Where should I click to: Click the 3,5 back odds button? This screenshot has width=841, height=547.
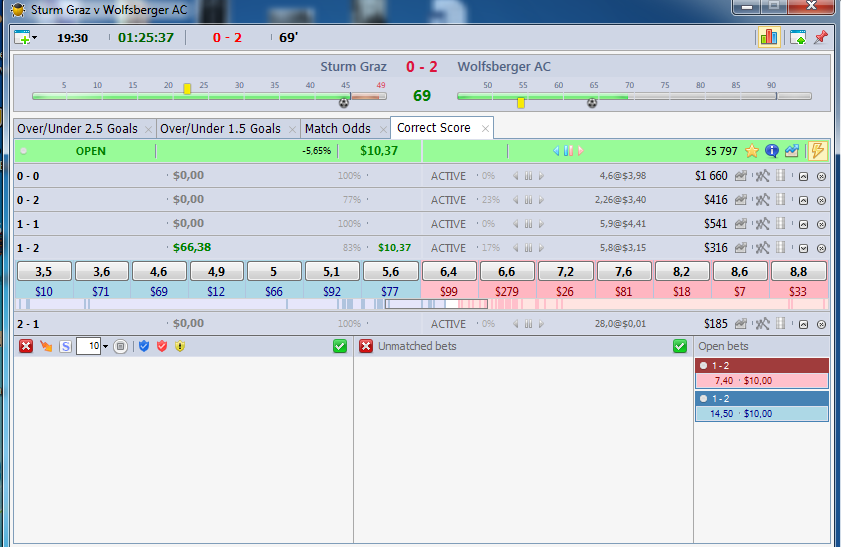pyautogui.click(x=44, y=271)
